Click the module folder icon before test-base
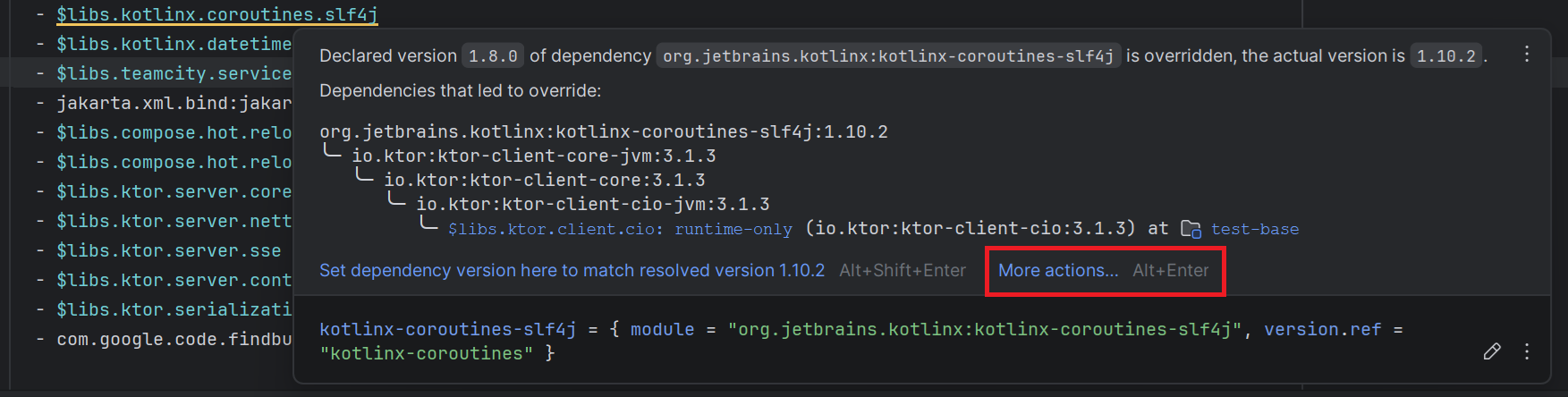 click(1191, 229)
